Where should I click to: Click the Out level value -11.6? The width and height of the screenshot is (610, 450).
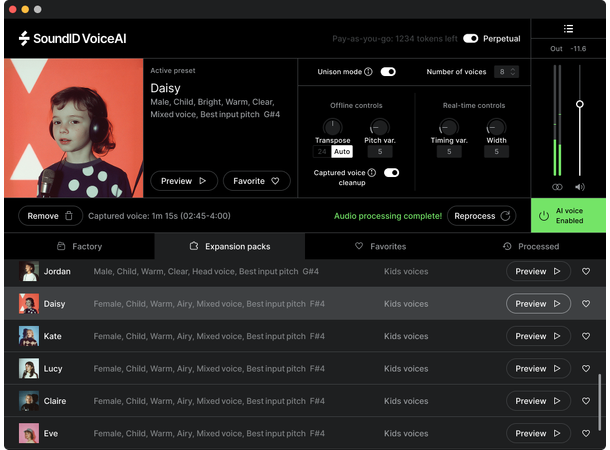coord(578,49)
